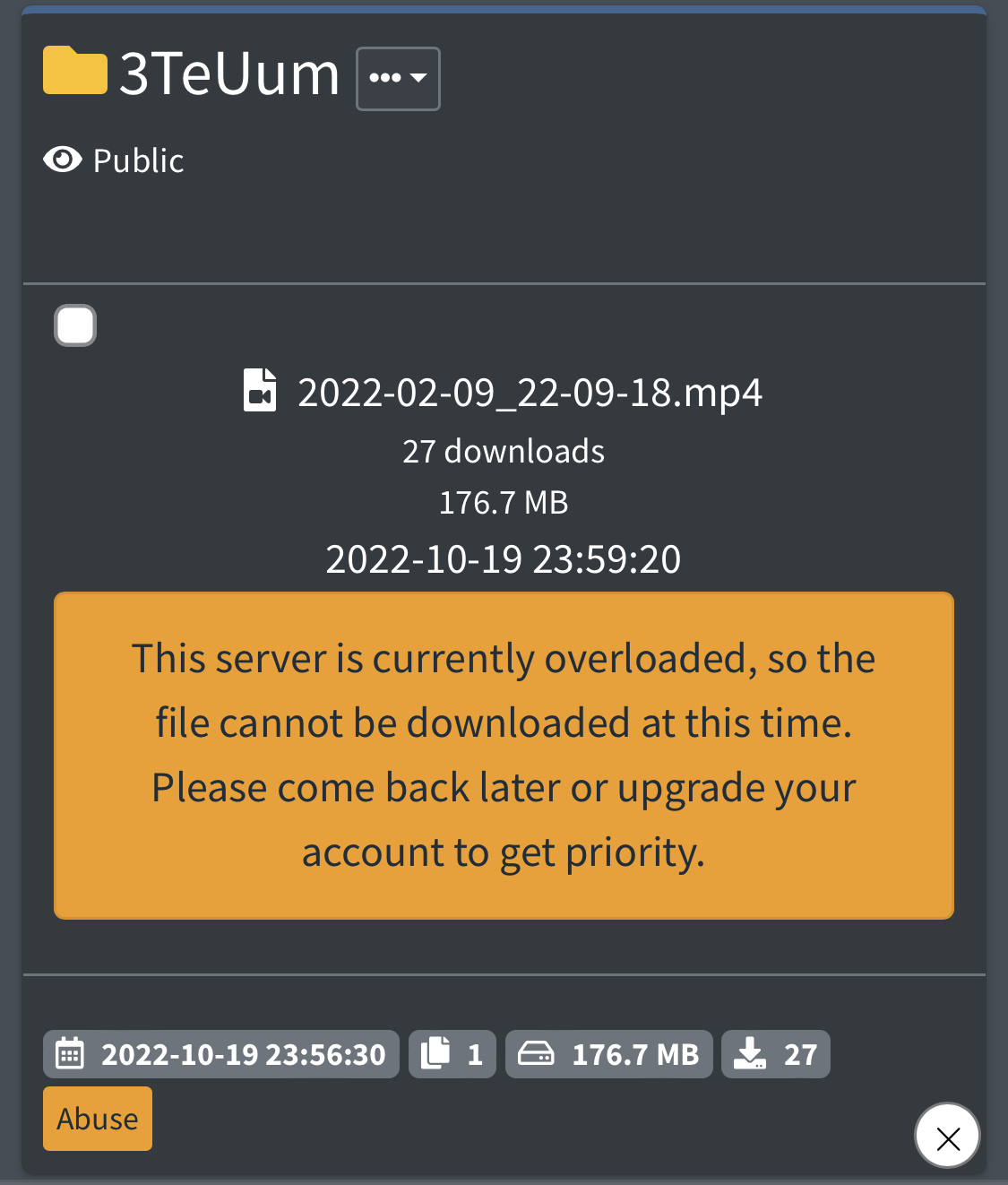
Task: Click the hard drive size icon
Action: (x=536, y=1053)
